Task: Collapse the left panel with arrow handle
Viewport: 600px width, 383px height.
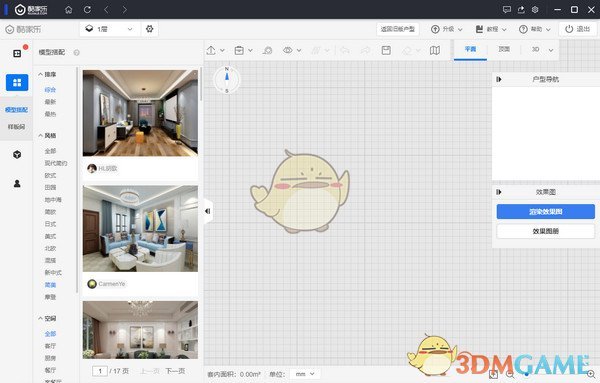Action: [x=208, y=211]
